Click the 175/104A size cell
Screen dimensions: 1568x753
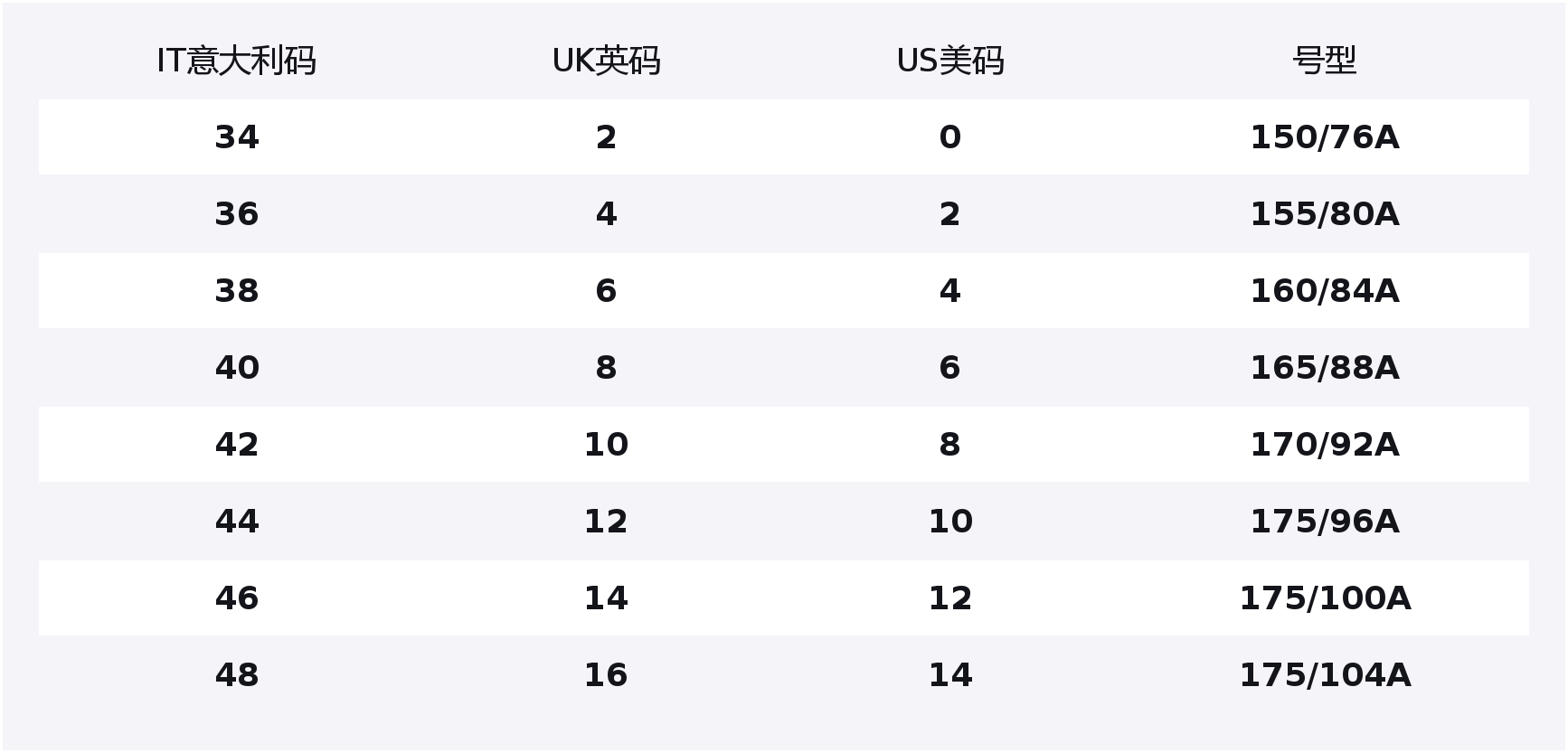click(x=1324, y=675)
